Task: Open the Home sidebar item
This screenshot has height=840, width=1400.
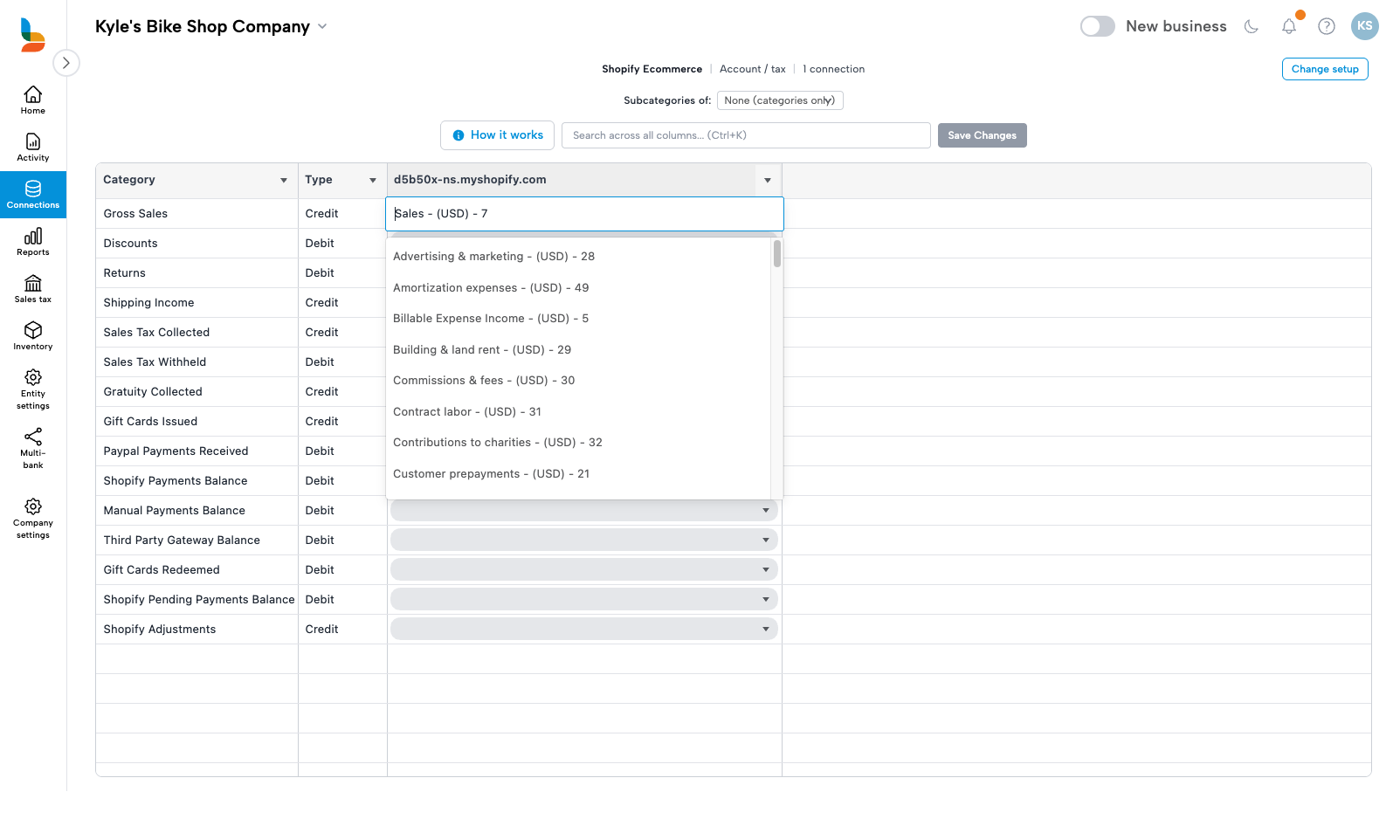Action: [33, 100]
